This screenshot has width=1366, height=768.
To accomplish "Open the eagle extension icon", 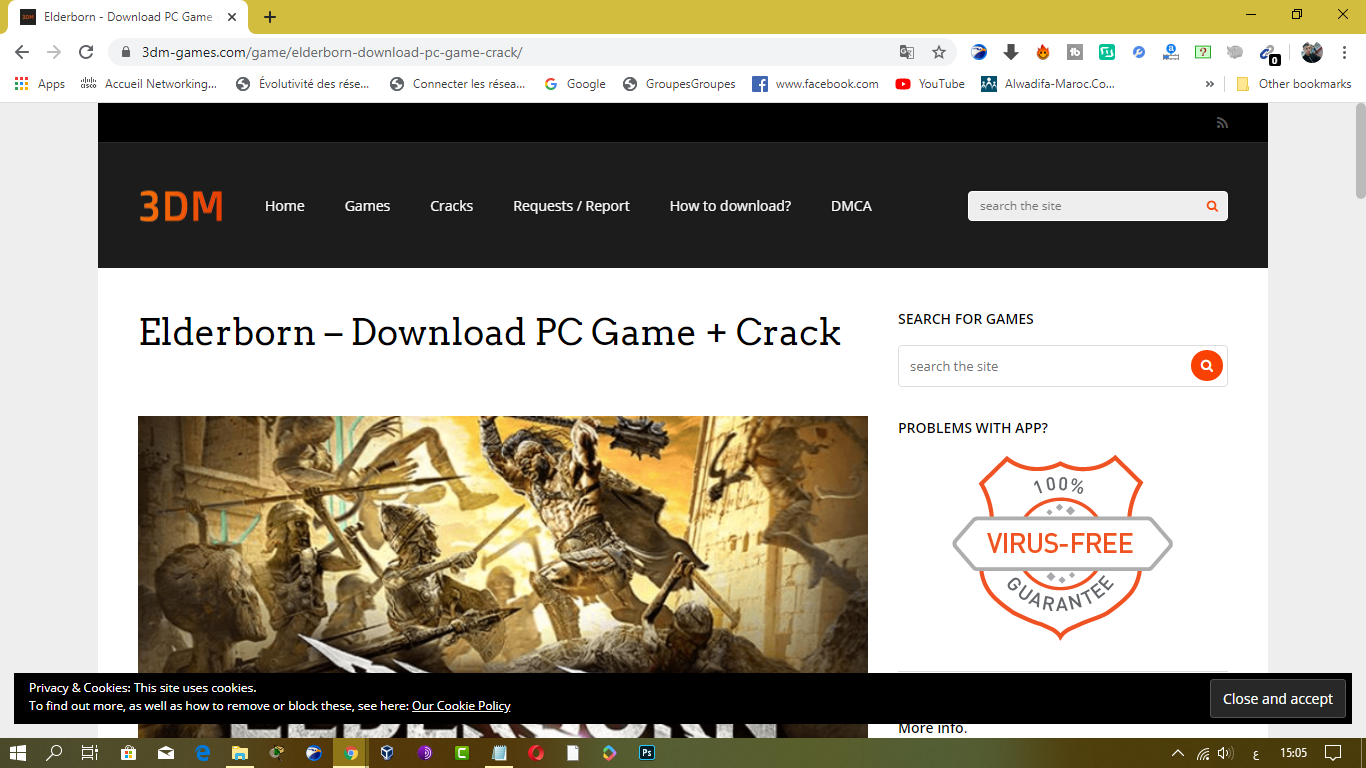I will pos(979,52).
